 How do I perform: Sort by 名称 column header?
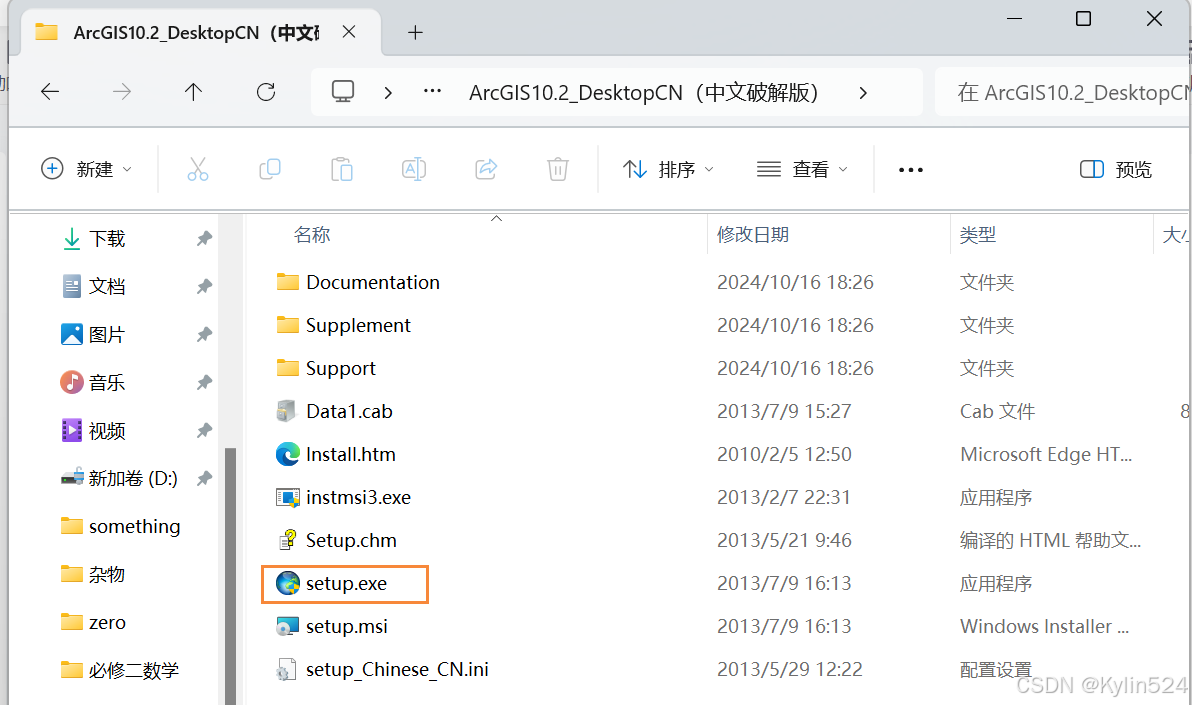(312, 234)
